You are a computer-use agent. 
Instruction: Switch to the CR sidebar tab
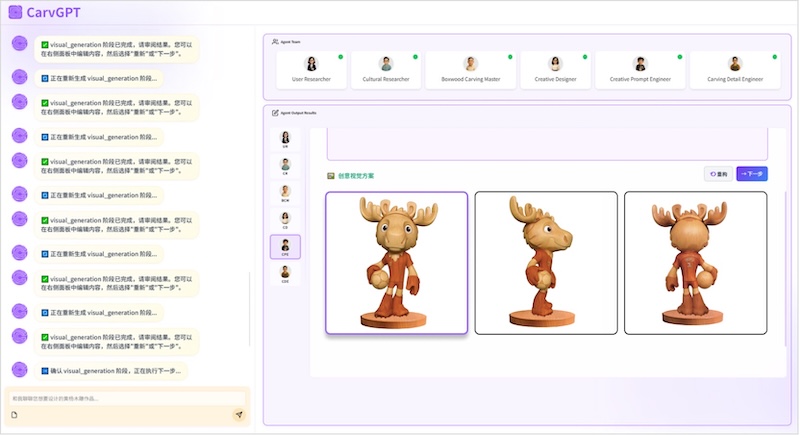pos(285,166)
